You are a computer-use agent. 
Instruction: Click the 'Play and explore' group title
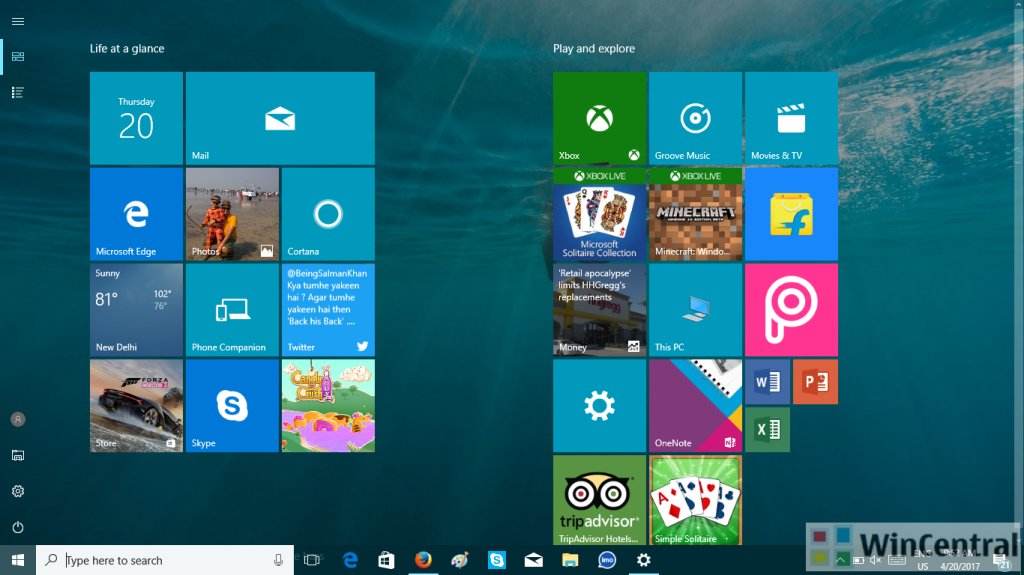point(594,48)
